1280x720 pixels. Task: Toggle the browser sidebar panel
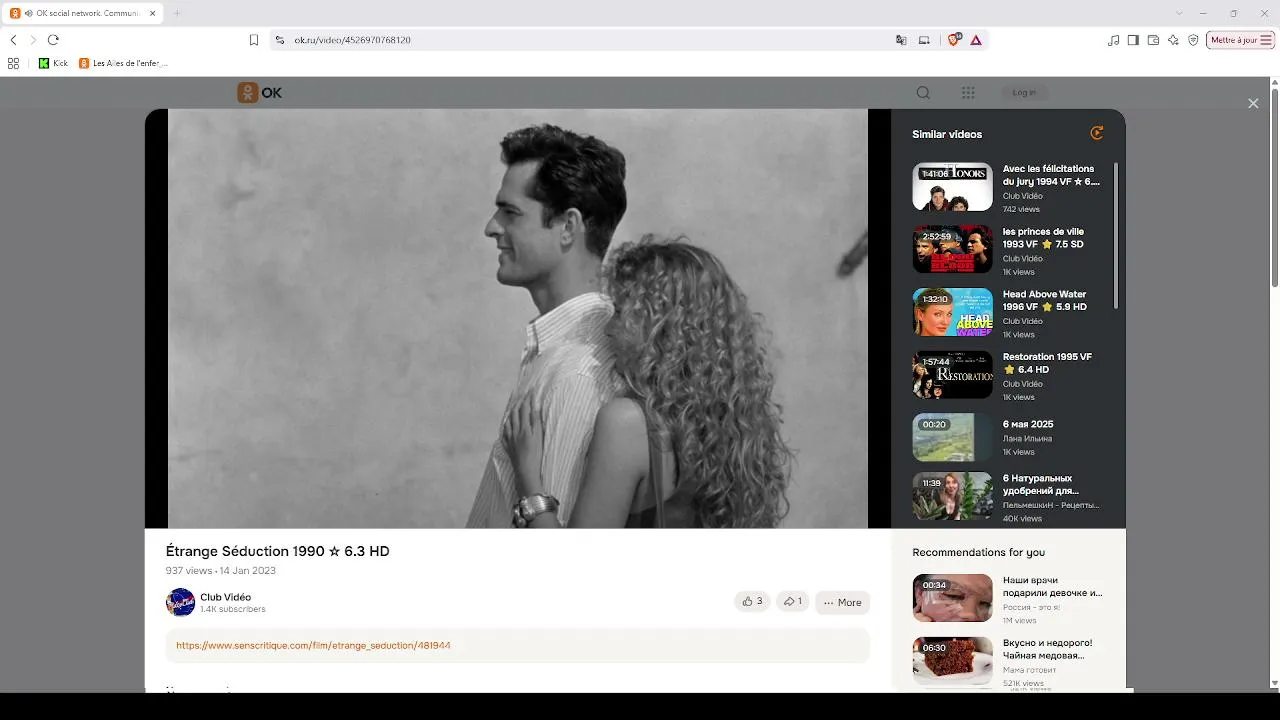pyautogui.click(x=1133, y=40)
